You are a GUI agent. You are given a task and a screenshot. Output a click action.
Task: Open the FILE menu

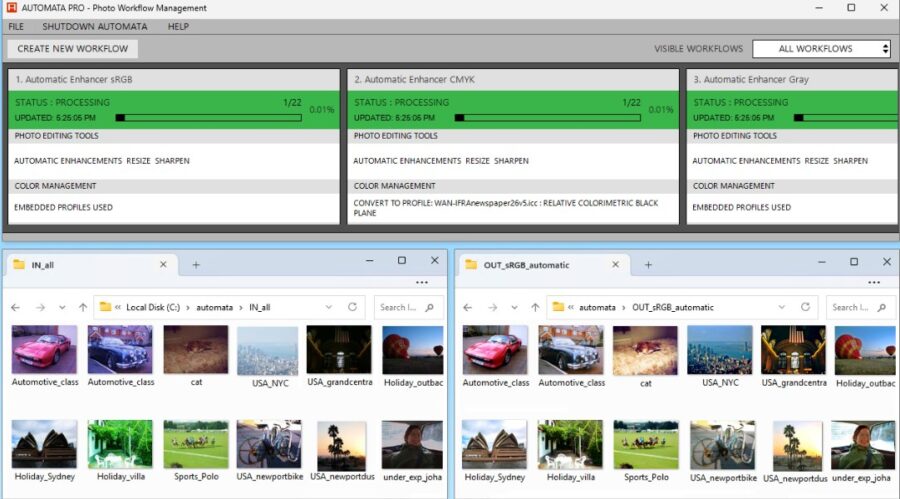(x=16, y=26)
